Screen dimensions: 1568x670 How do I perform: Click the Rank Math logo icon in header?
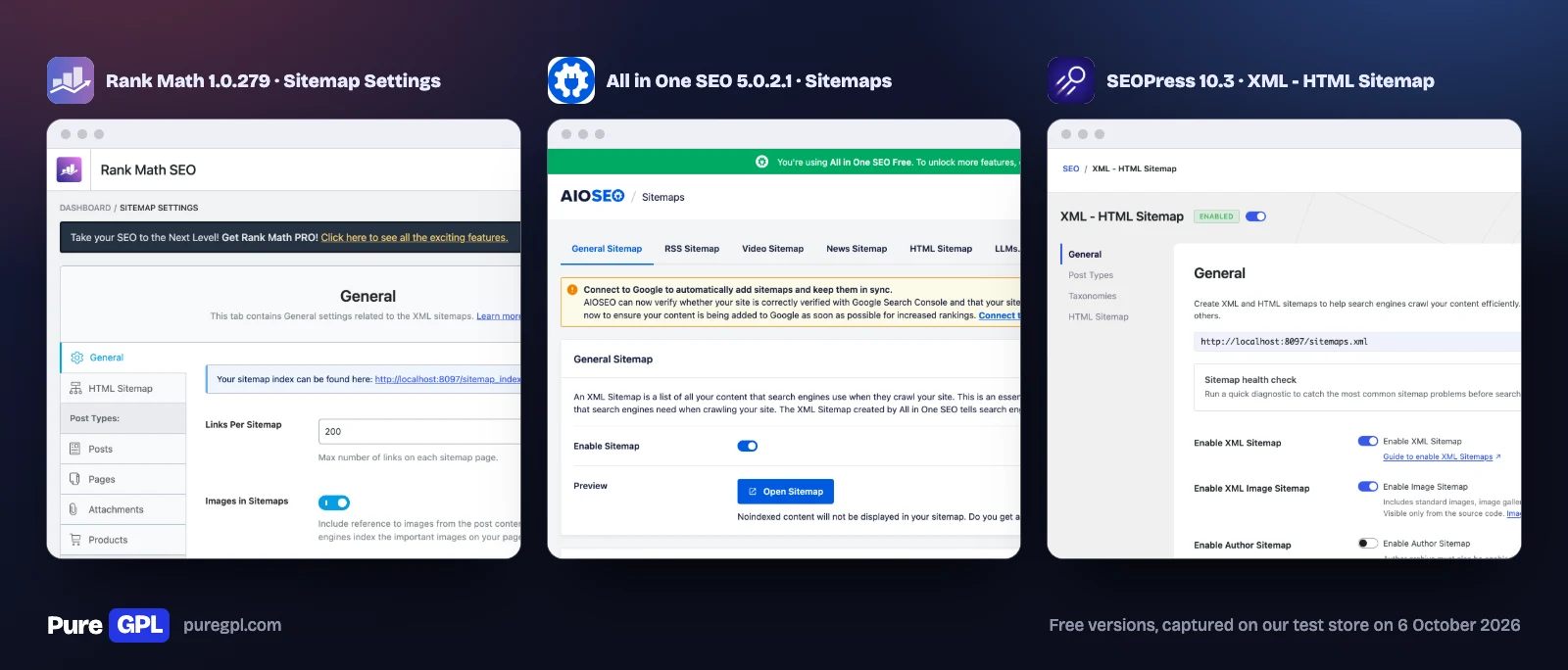(69, 169)
